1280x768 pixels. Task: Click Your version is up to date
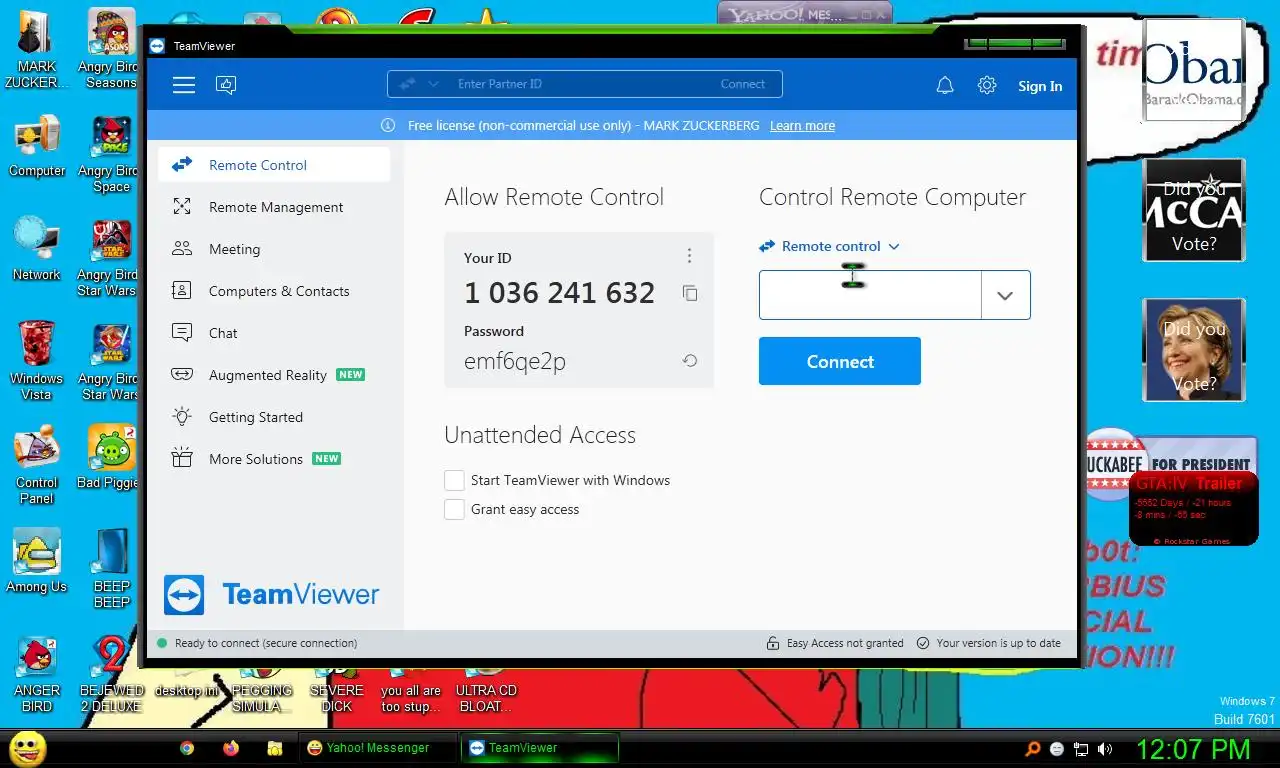[998, 643]
